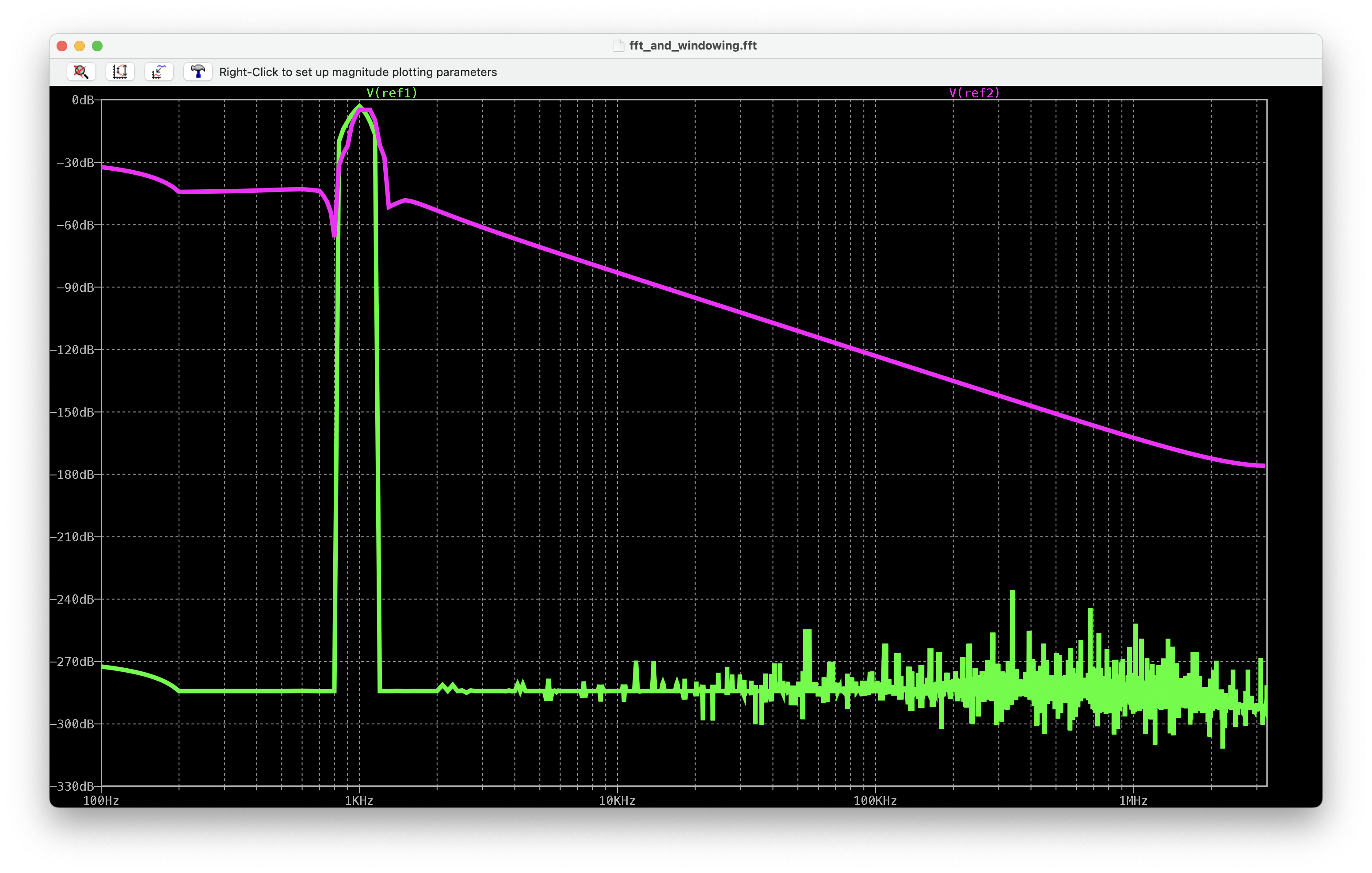Click the -240dB vertical axis label
Viewport: 1372px width, 873px height.
click(x=72, y=599)
